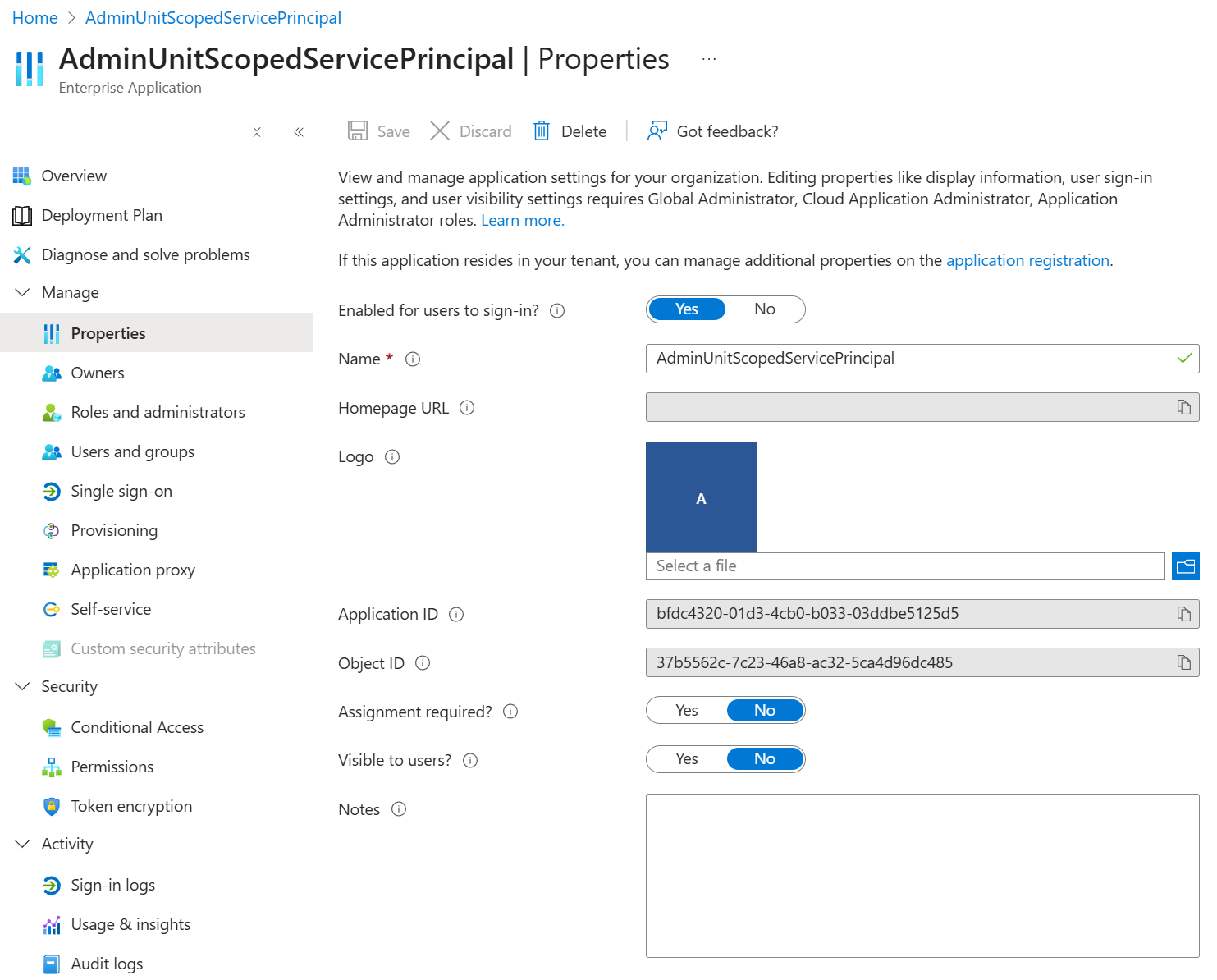Delete this enterprise application
1217x980 pixels.
coord(570,131)
